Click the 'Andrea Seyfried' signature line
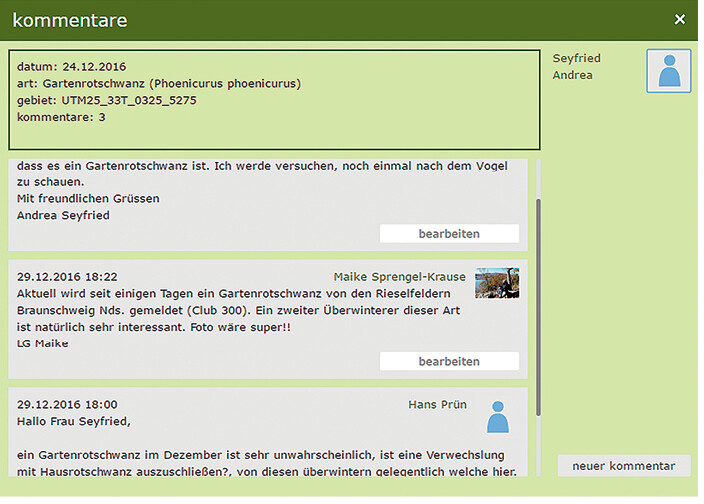Viewport: 704px width, 504px height. pos(63,215)
